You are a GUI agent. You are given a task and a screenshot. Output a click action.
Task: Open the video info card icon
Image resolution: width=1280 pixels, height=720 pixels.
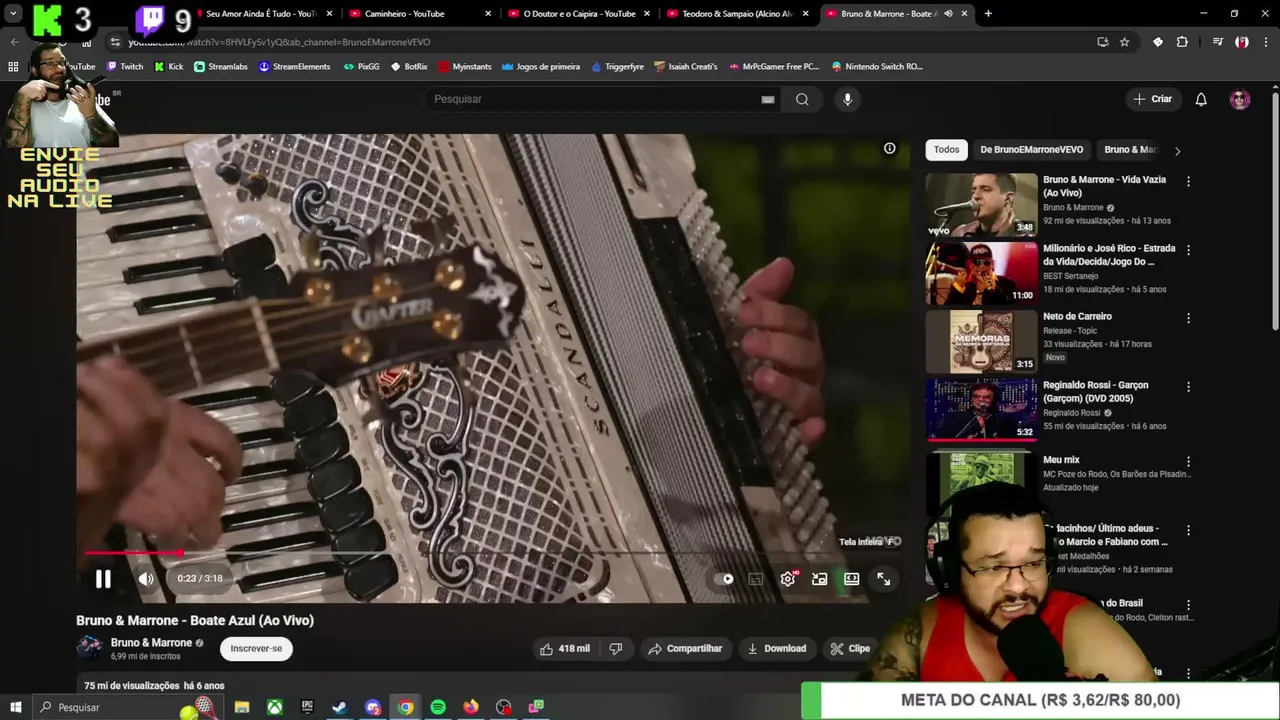pos(889,149)
